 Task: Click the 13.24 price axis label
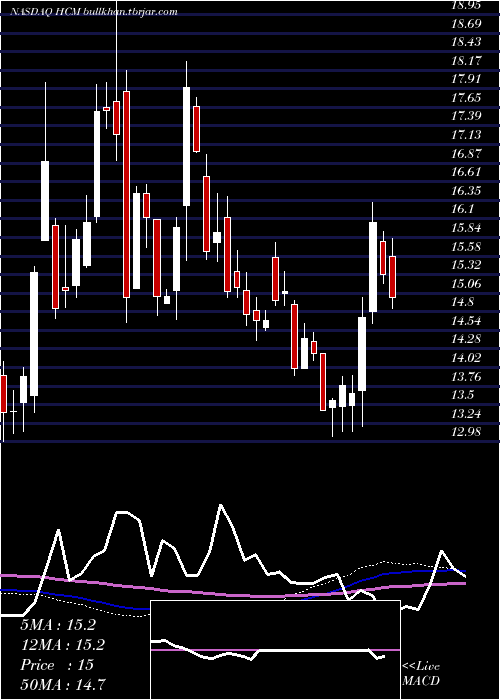click(x=466, y=414)
